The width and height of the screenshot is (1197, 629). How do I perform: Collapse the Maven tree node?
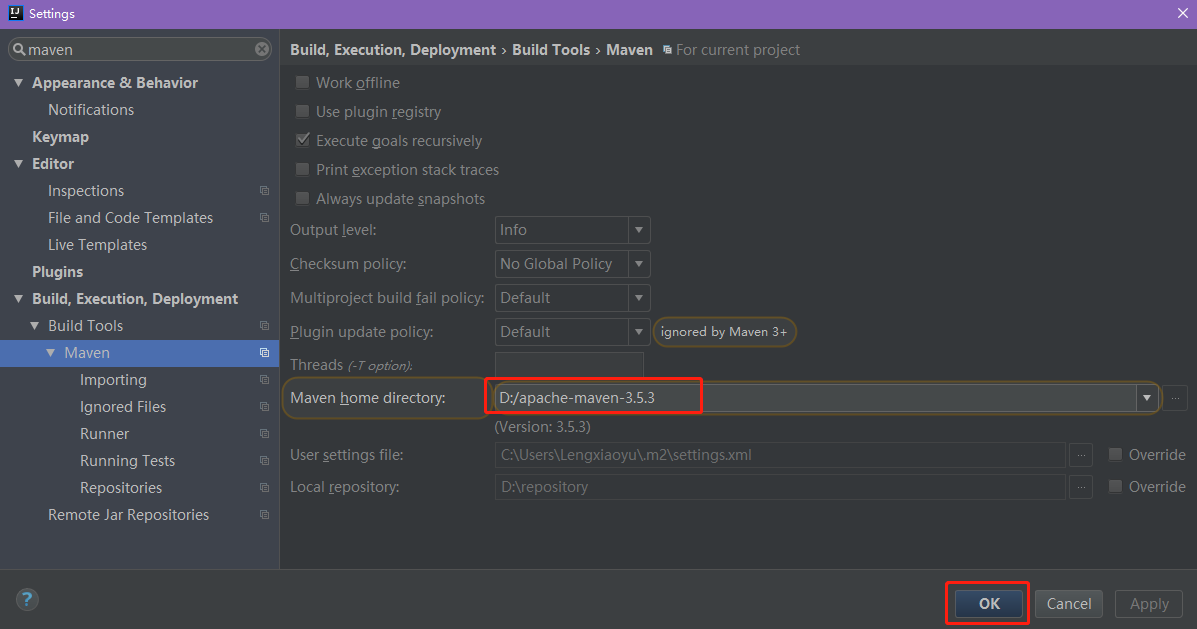pos(51,353)
